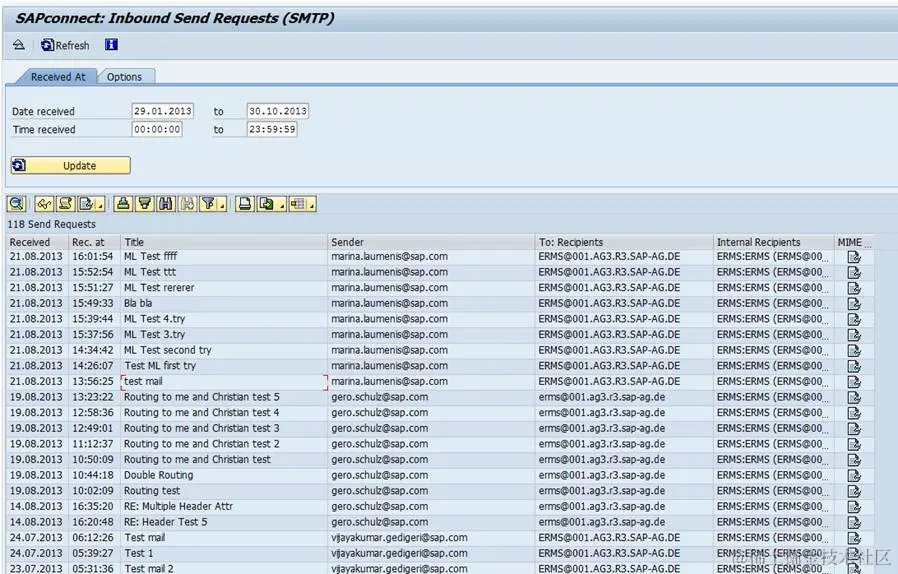Viewport: 898px width, 574px height.
Task: Open MIME icon for Christian test 5 row
Action: 854,397
